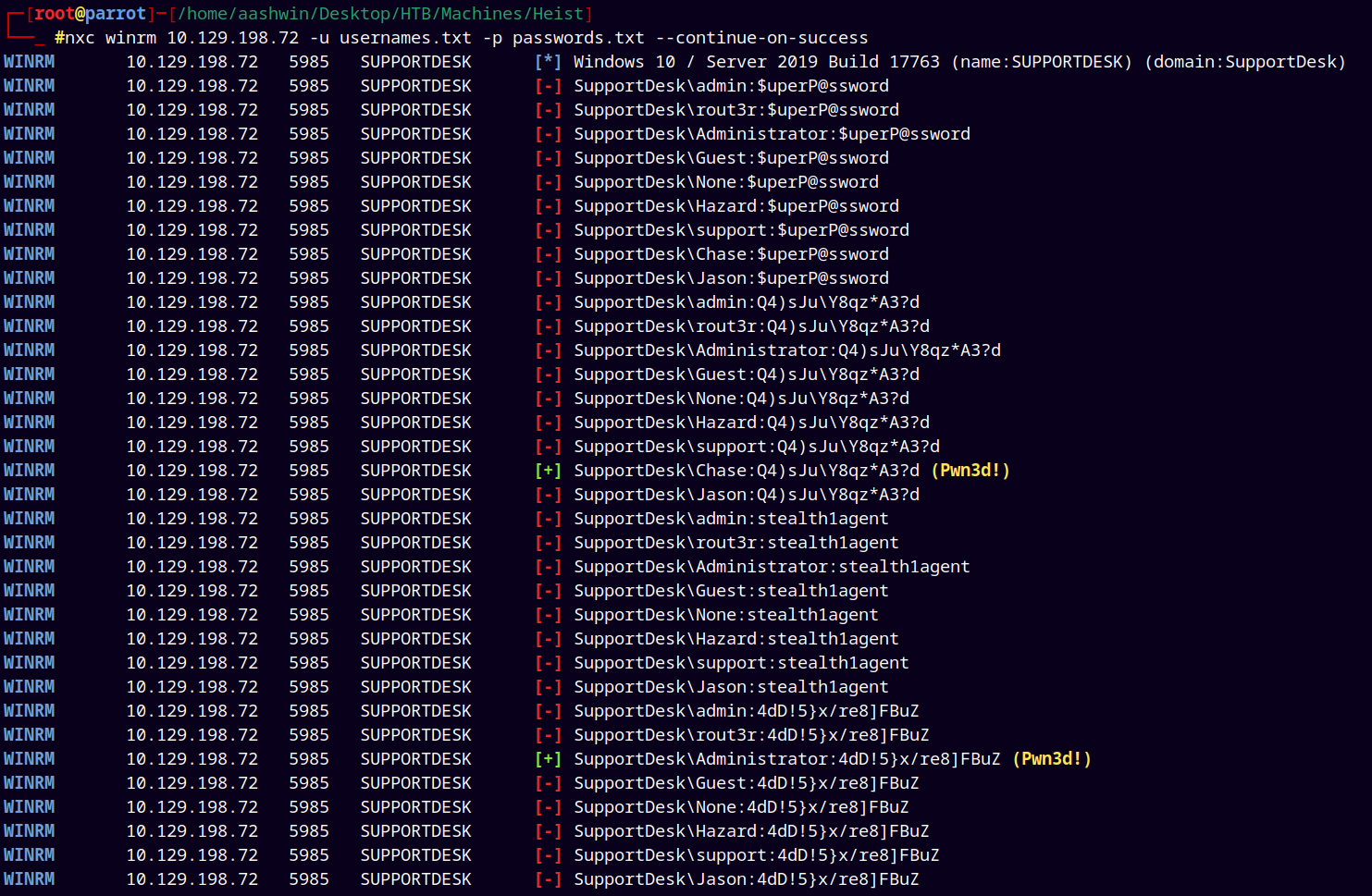The image size is (1372, 896).
Task: Click SupportDesk\support:Q4)sJu\Y8qz*A3?d entry
Action: [757, 447]
